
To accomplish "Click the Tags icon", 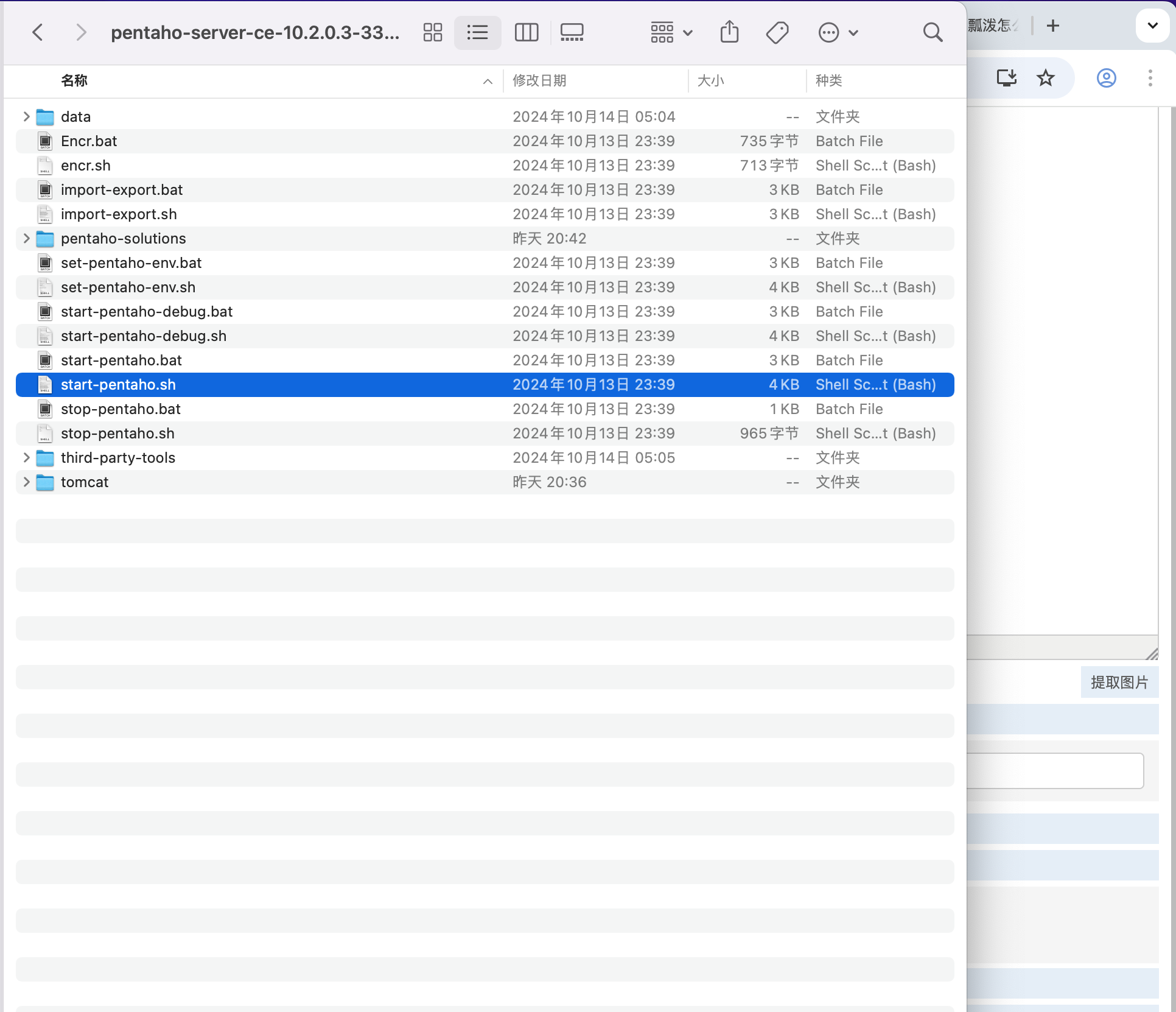I will (x=777, y=32).
